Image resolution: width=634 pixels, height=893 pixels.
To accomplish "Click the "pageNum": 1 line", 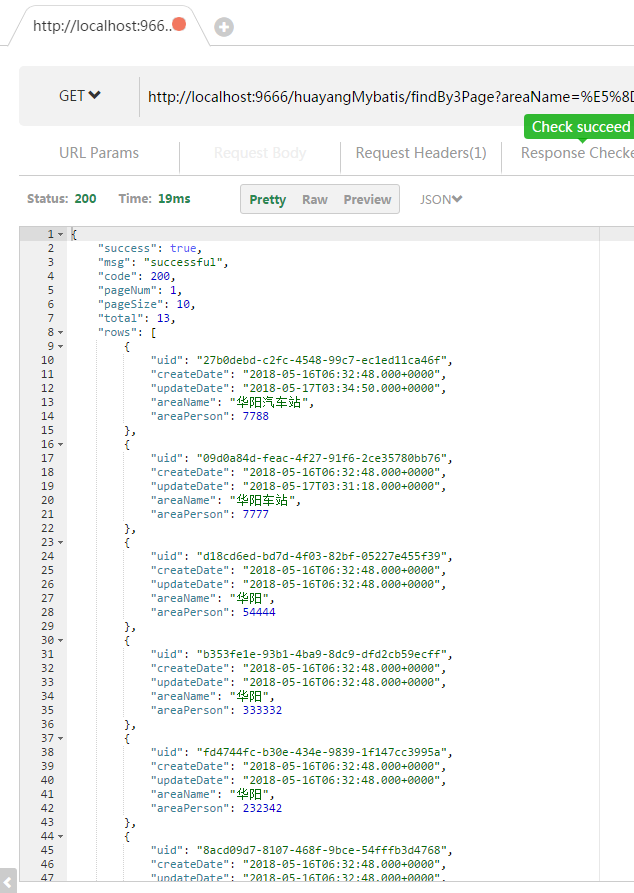I will tap(140, 290).
